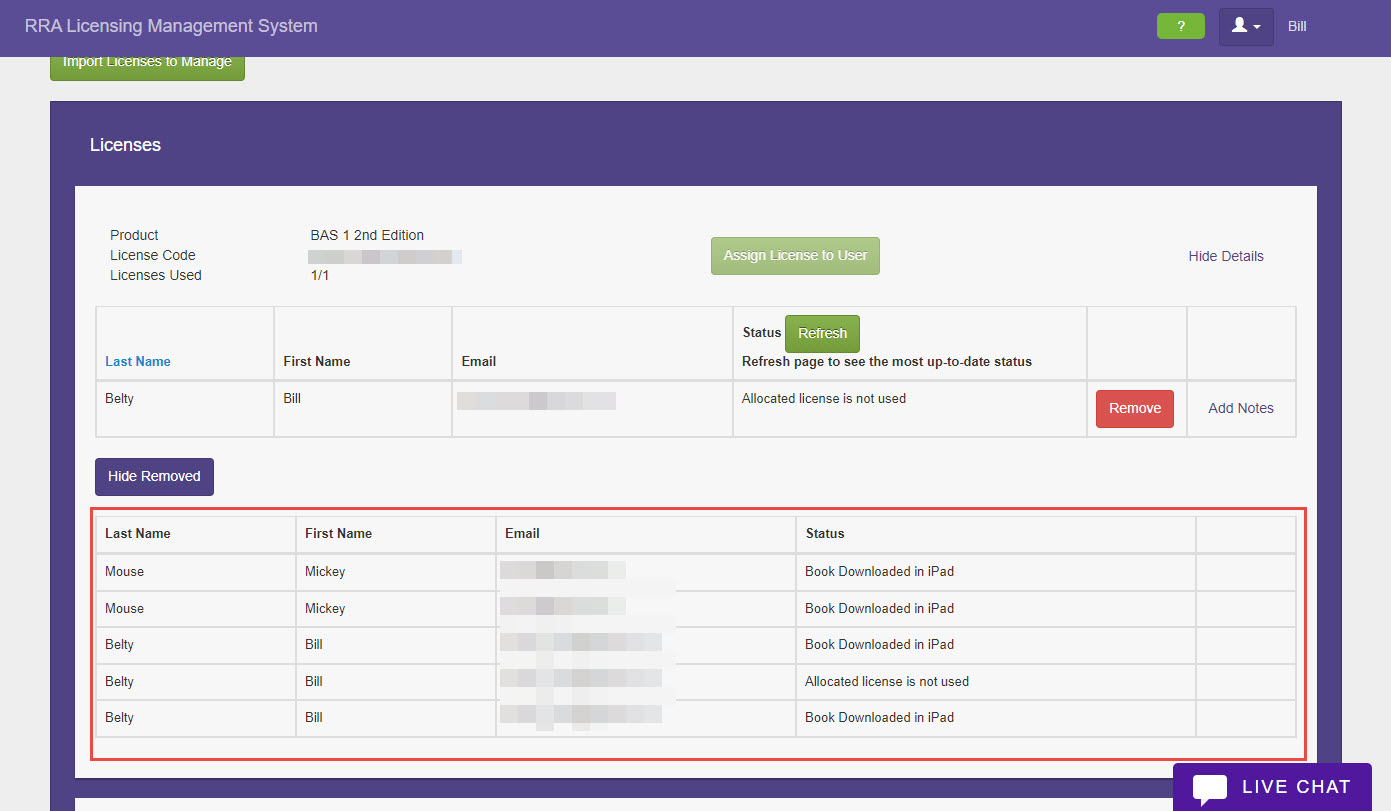Hide the removed users list
Image resolution: width=1391 pixels, height=811 pixels.
154,476
